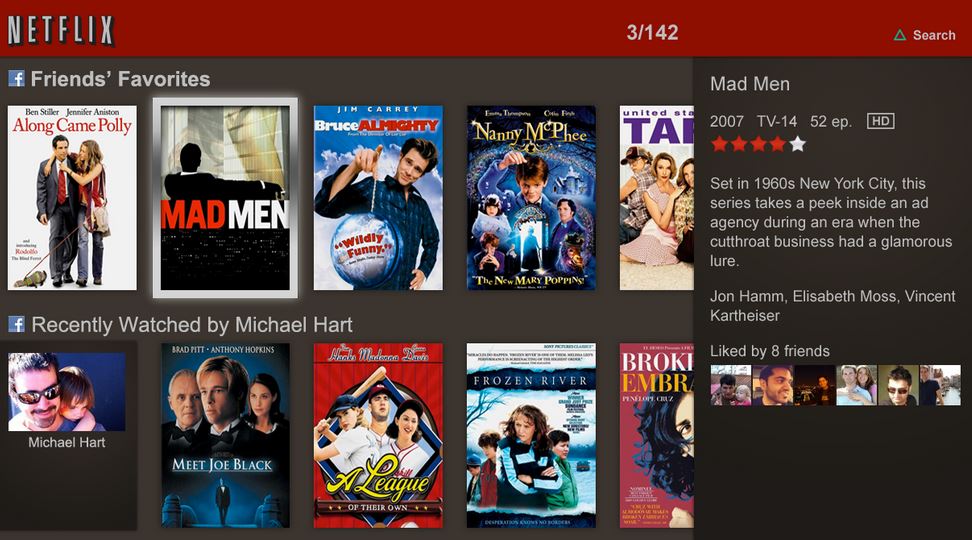Click the first red rating star
This screenshot has width=972, height=540.
pos(719,144)
